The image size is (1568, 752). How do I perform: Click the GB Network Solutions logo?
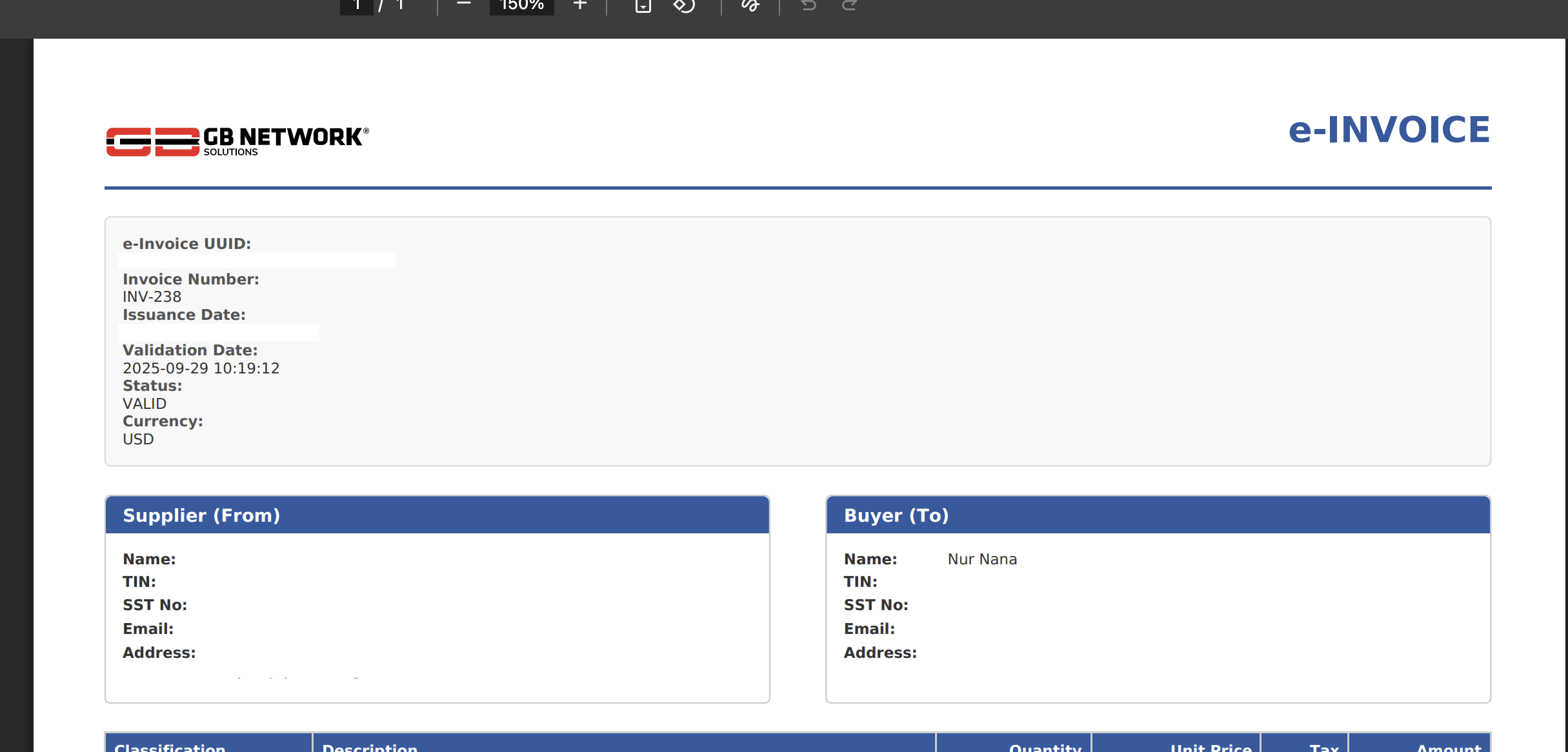coord(237,141)
